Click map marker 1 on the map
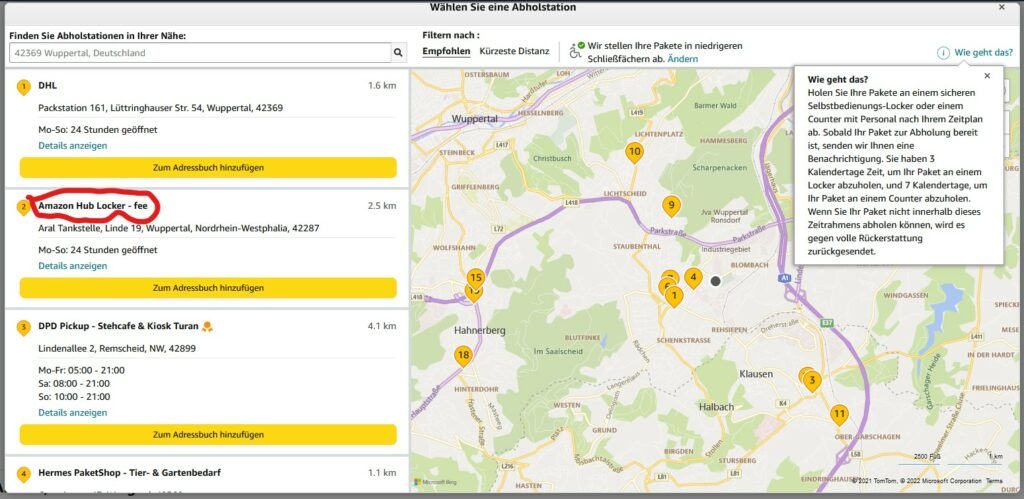 (674, 297)
